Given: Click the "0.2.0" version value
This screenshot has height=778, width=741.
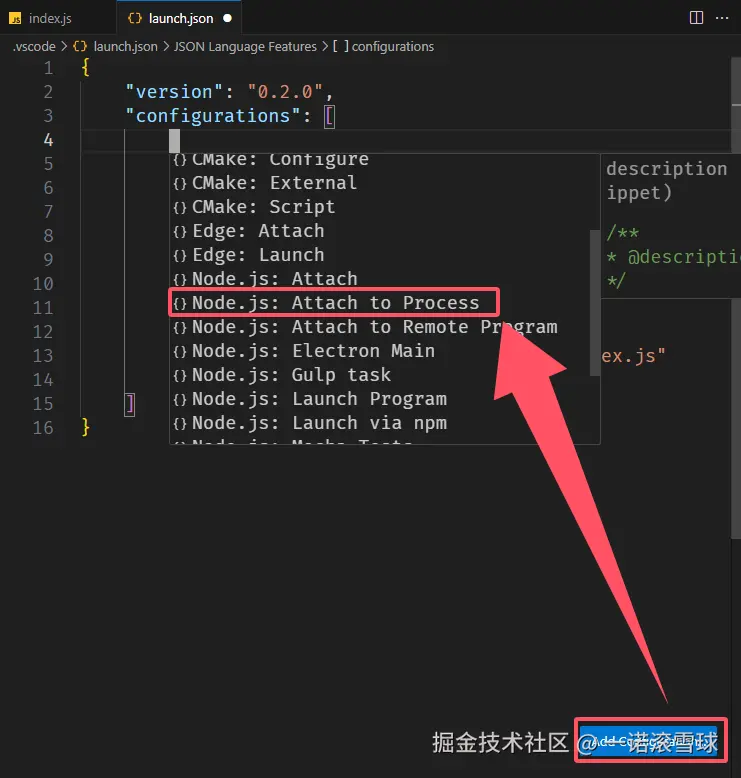Looking at the screenshot, I should coord(285,92).
